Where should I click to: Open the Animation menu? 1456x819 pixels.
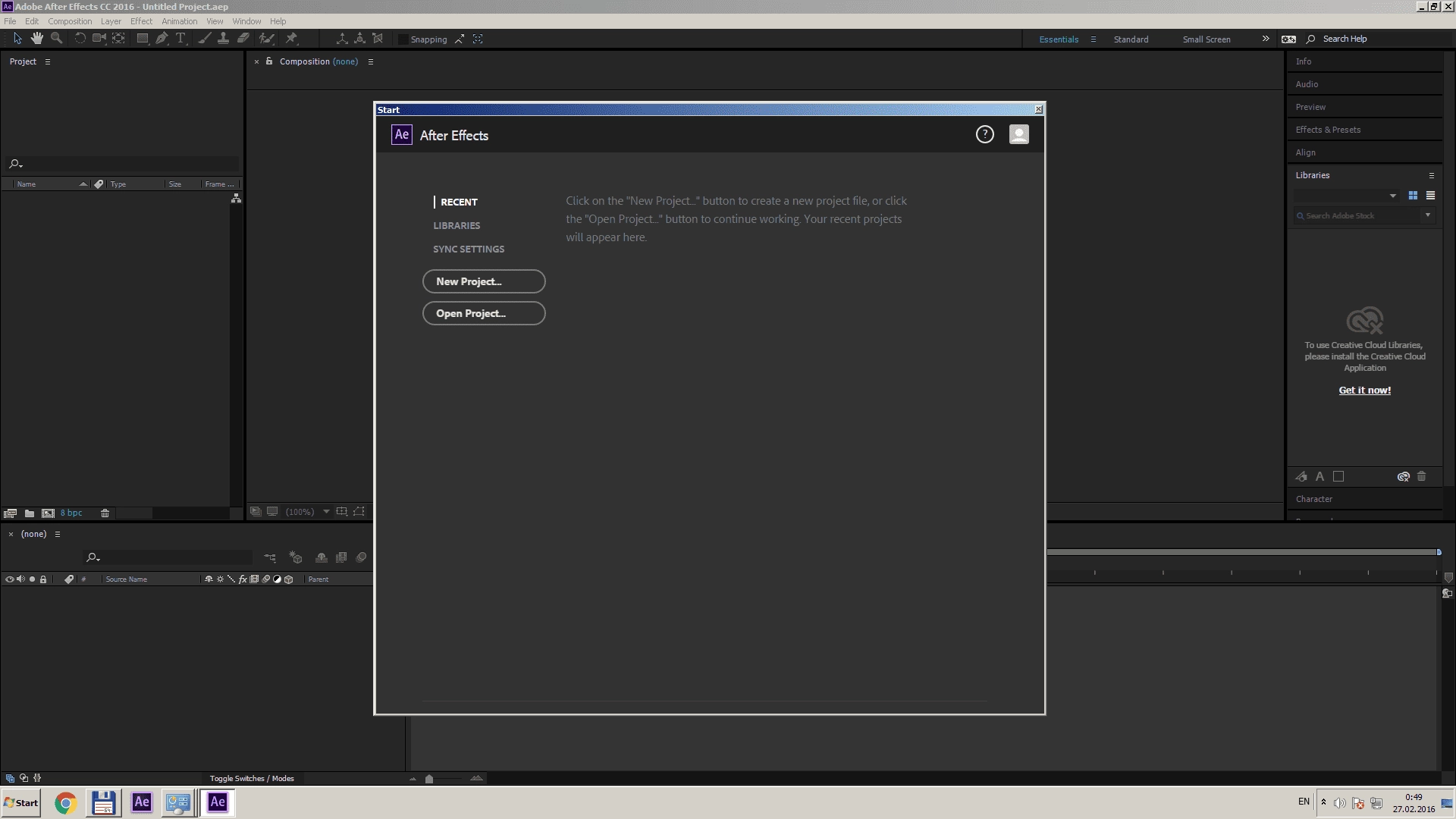[179, 21]
